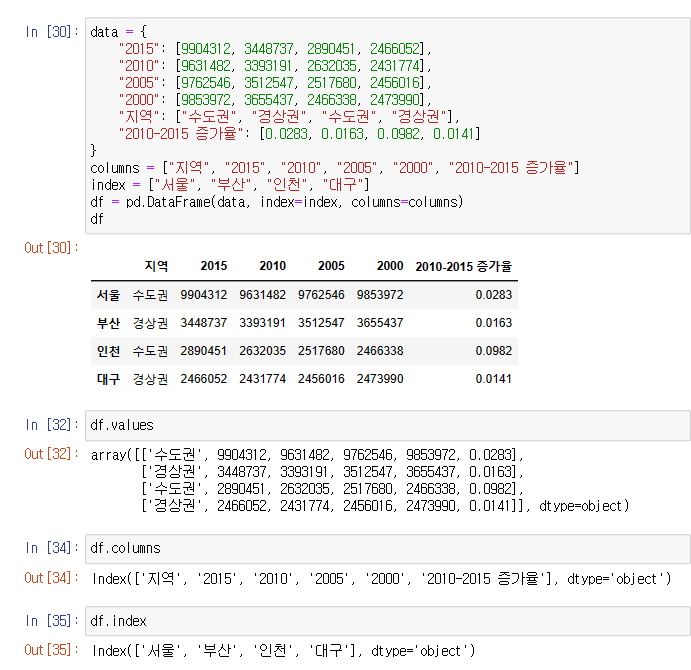Select the Out [30] prompt label

pos(52,248)
